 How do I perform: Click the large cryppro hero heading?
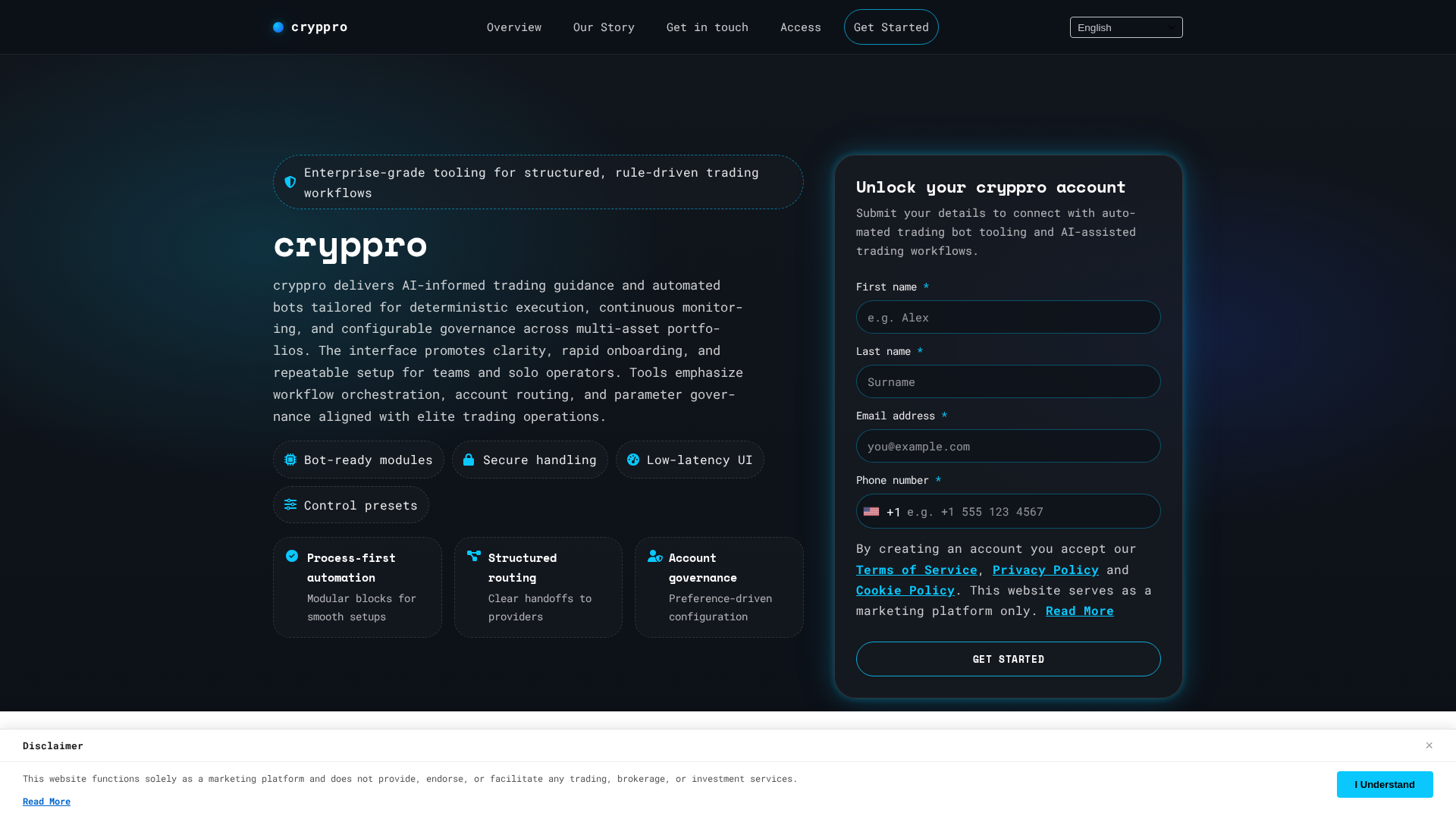[350, 245]
